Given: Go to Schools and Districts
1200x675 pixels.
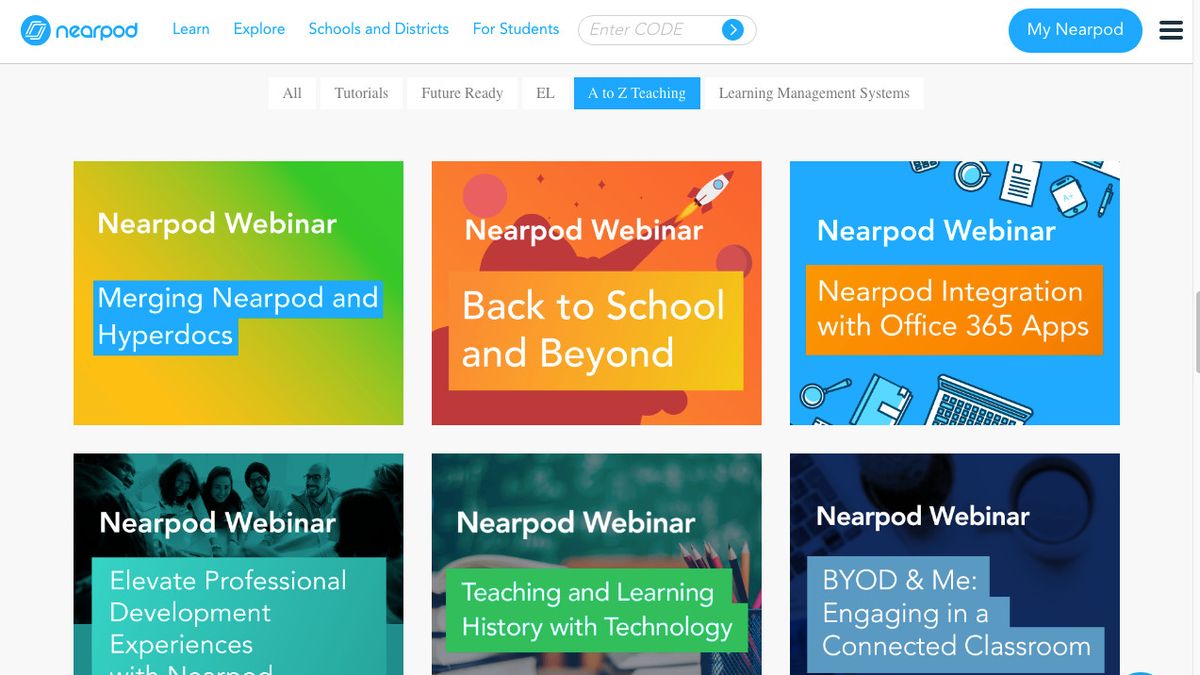Looking at the screenshot, I should [379, 29].
